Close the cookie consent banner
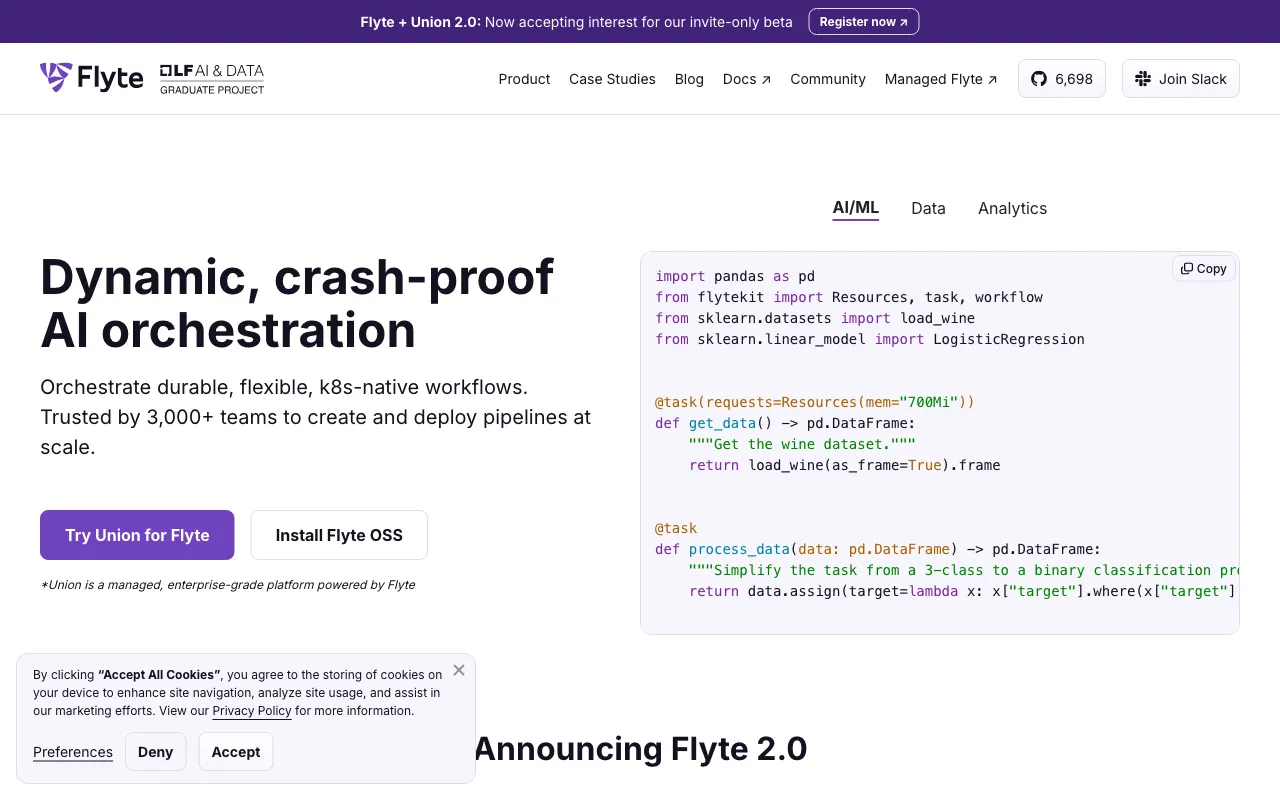This screenshot has height=800, width=1280. pyautogui.click(x=459, y=670)
